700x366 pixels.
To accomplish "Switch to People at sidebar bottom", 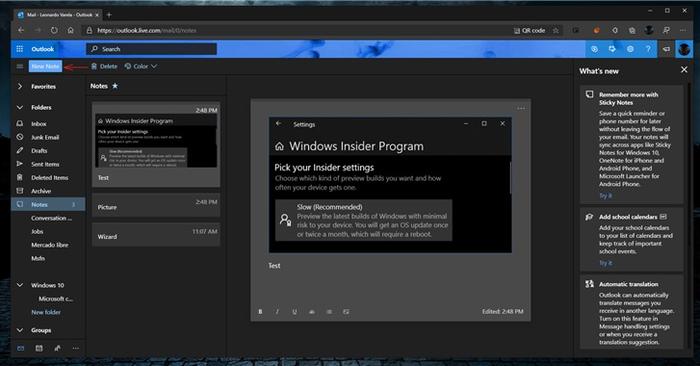I will [x=58, y=349].
